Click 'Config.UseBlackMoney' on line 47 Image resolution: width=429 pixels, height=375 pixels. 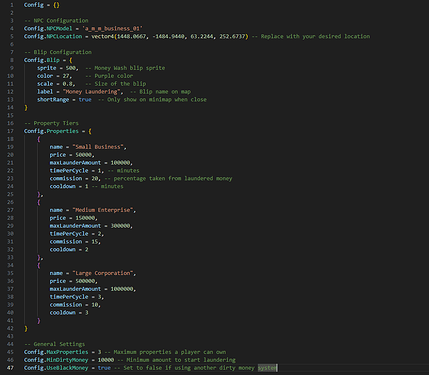click(56, 368)
